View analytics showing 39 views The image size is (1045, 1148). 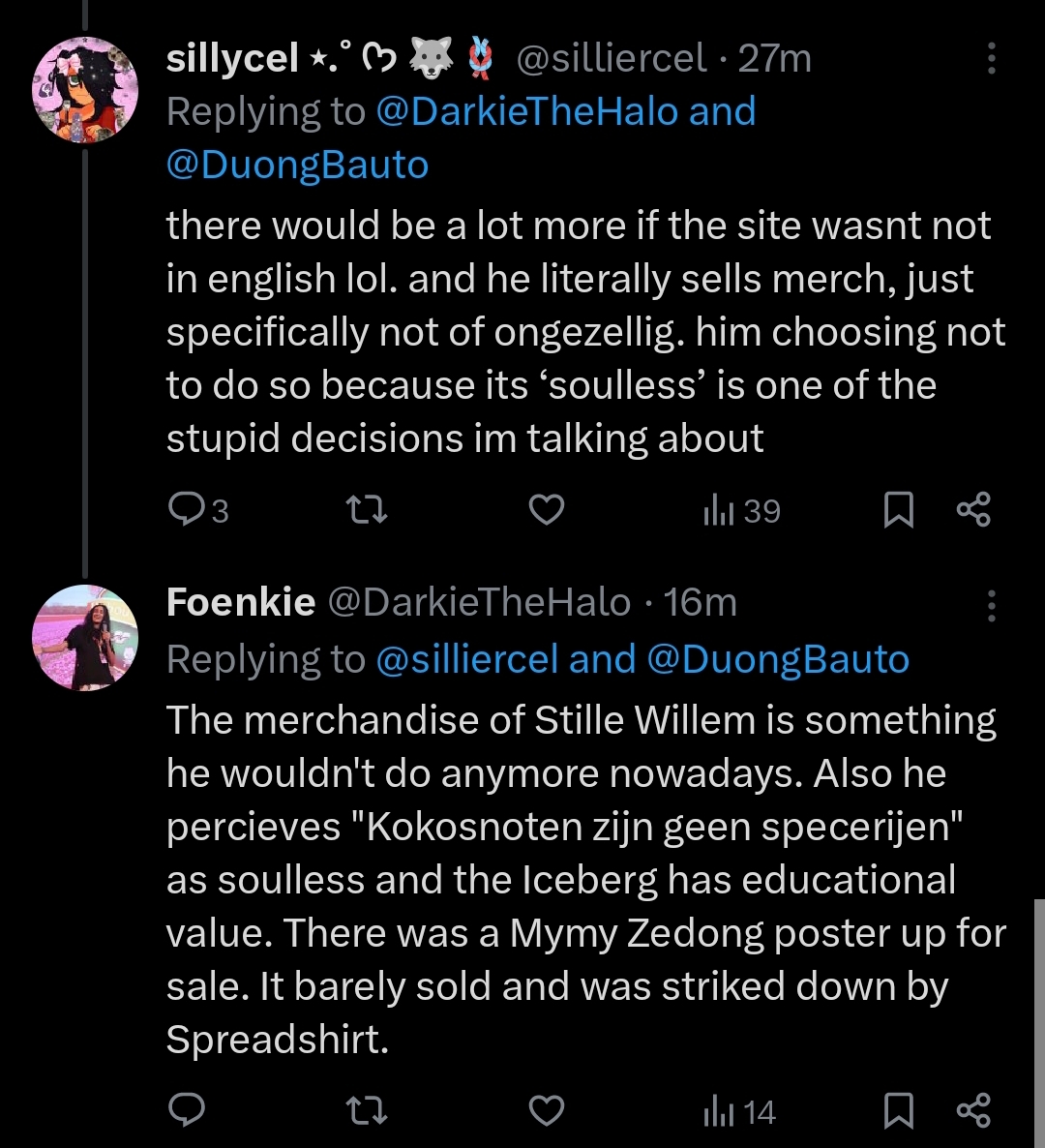pyautogui.click(x=741, y=510)
